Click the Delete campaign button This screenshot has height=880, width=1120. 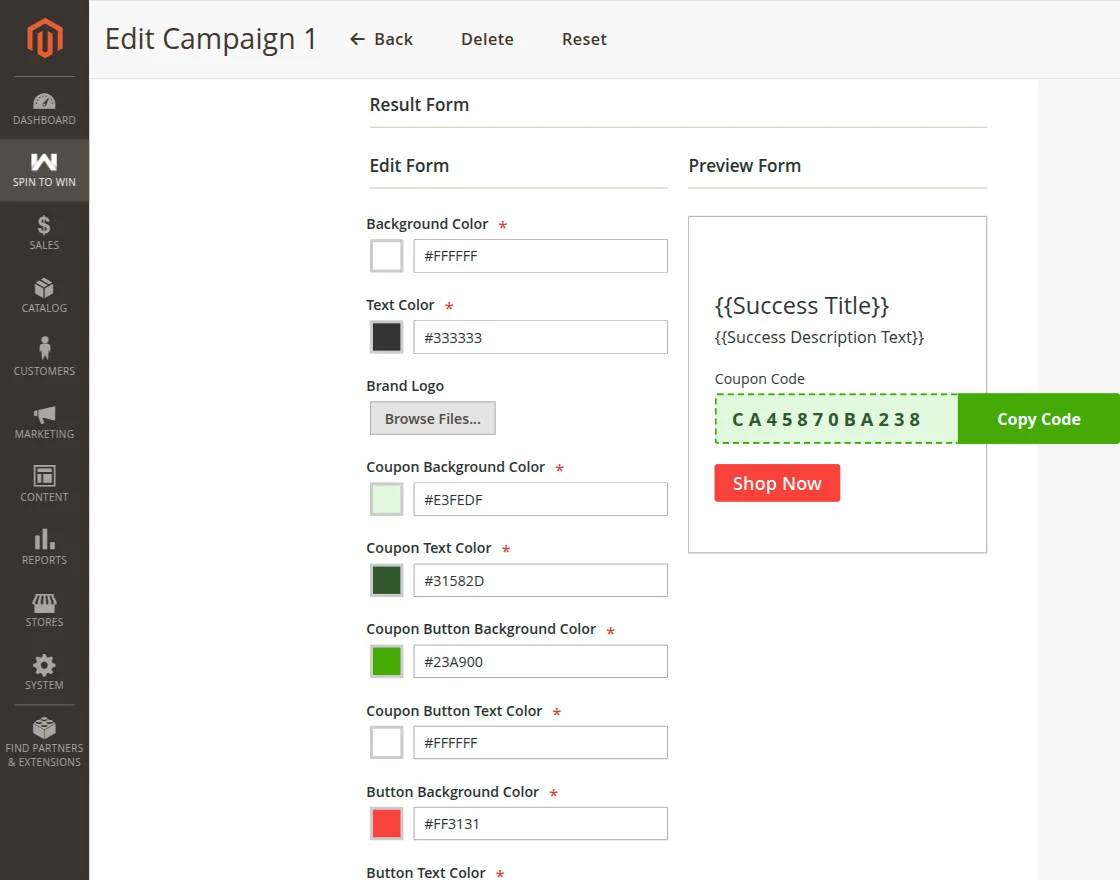487,39
